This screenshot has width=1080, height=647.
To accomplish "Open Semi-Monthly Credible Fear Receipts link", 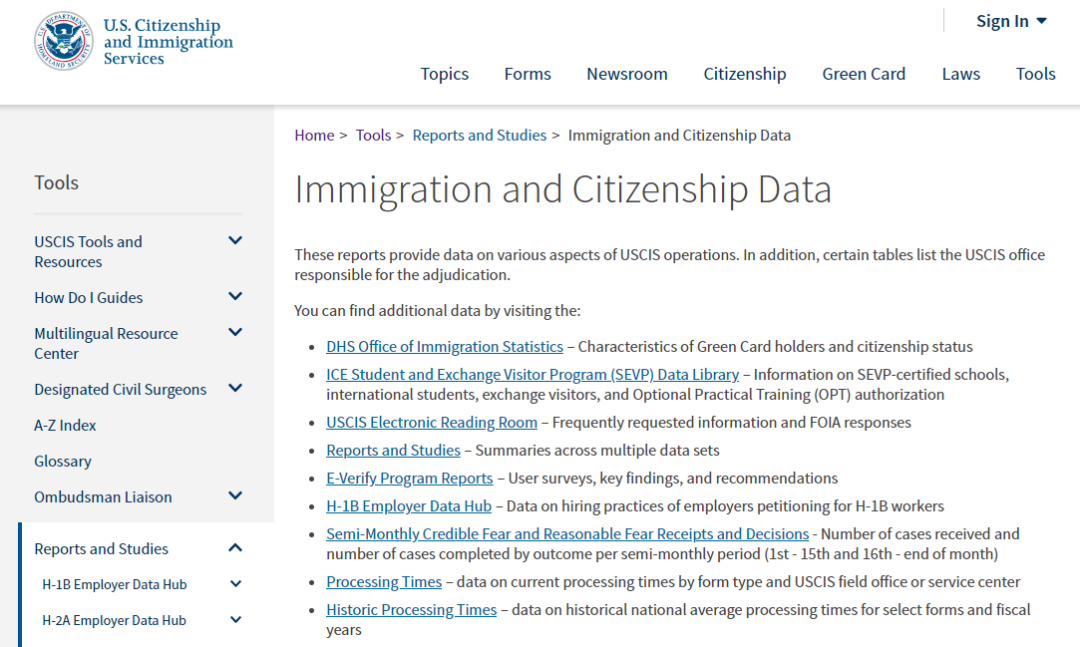I will pos(568,534).
